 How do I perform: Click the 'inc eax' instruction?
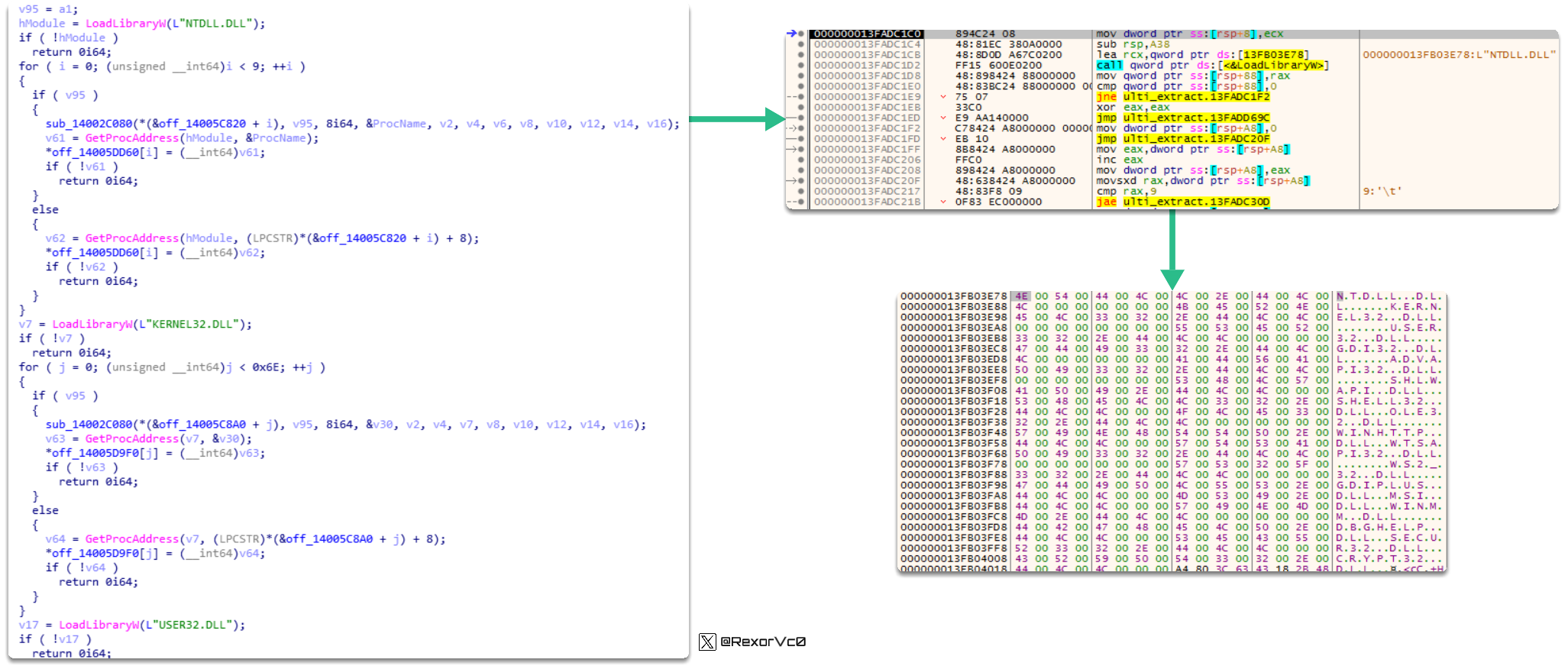click(1119, 160)
